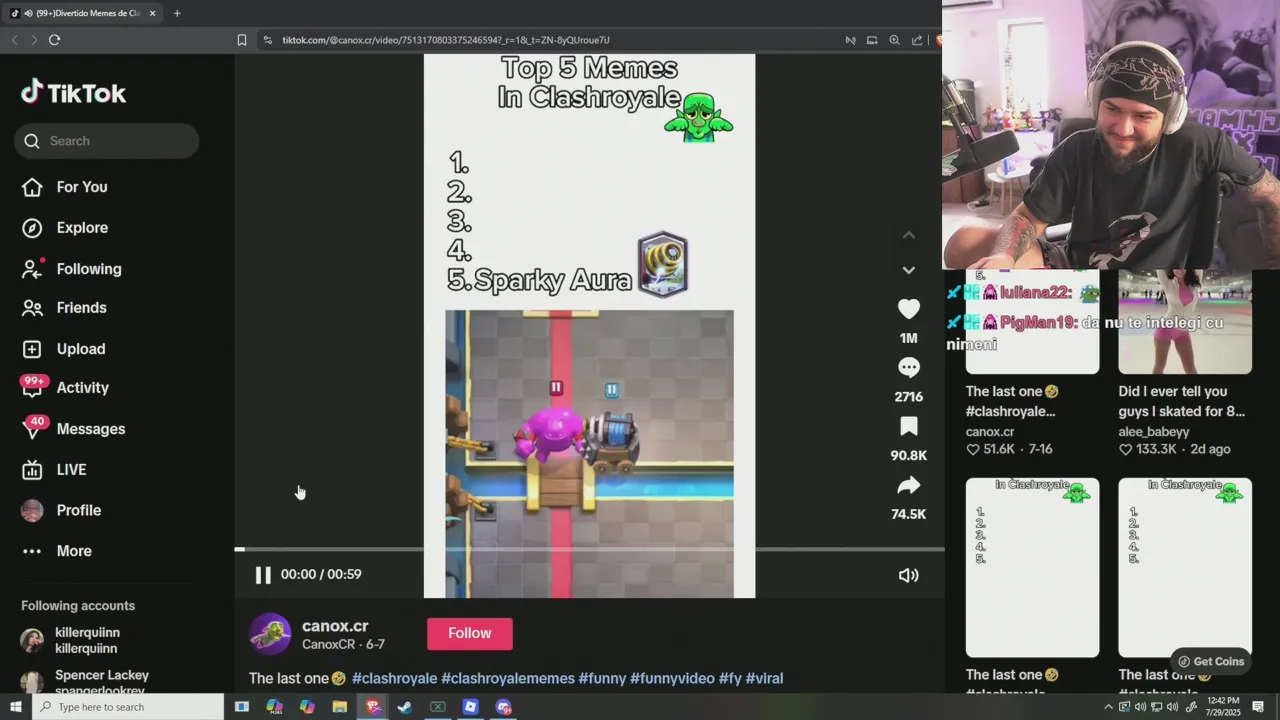The image size is (1280, 720).
Task: Open Roblox from the taskbar
Action: (470, 707)
